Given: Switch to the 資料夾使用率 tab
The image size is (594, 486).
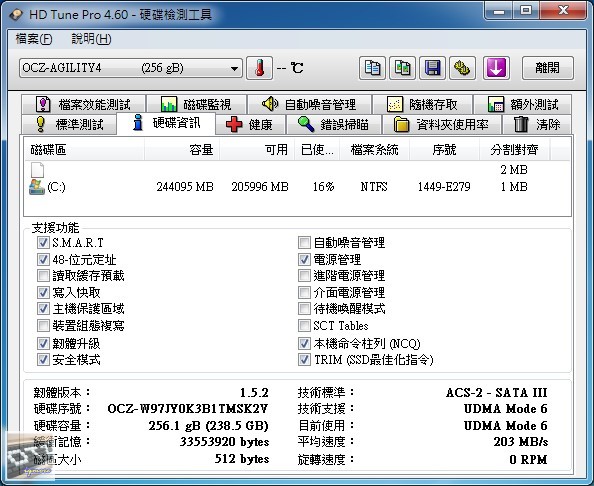Looking at the screenshot, I should [x=442, y=124].
